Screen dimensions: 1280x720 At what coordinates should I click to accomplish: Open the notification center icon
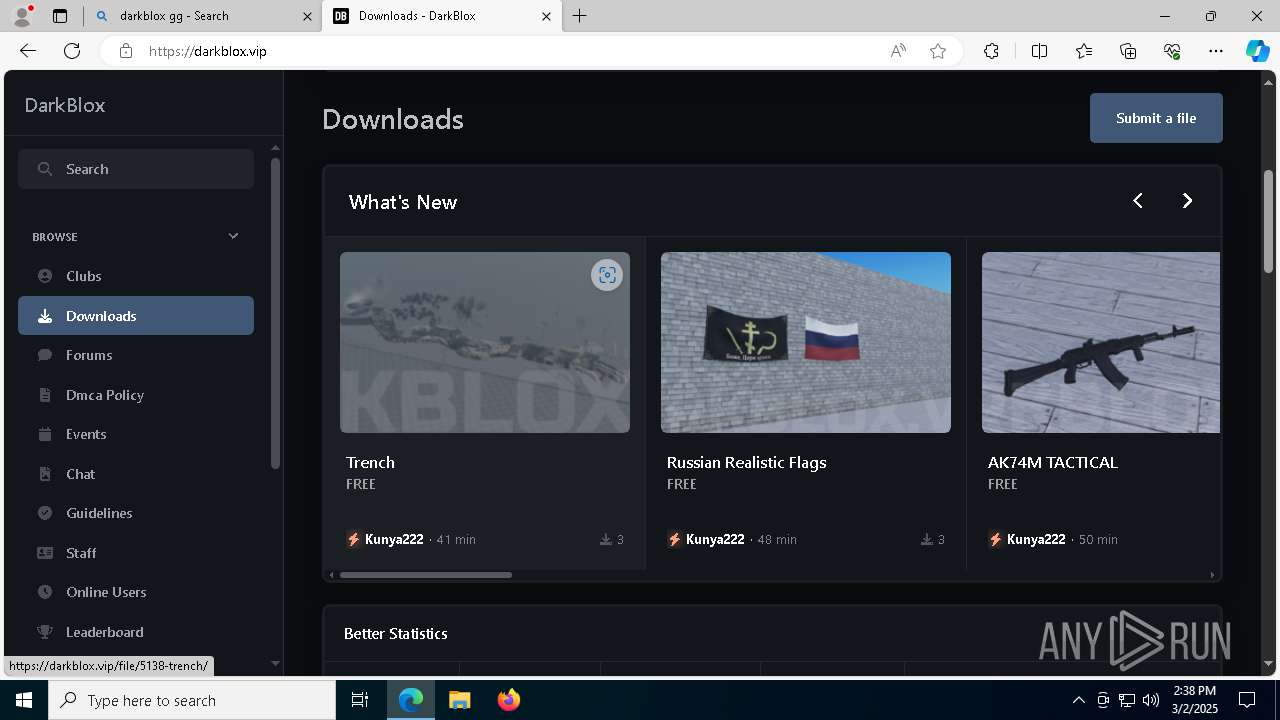(x=1247, y=700)
